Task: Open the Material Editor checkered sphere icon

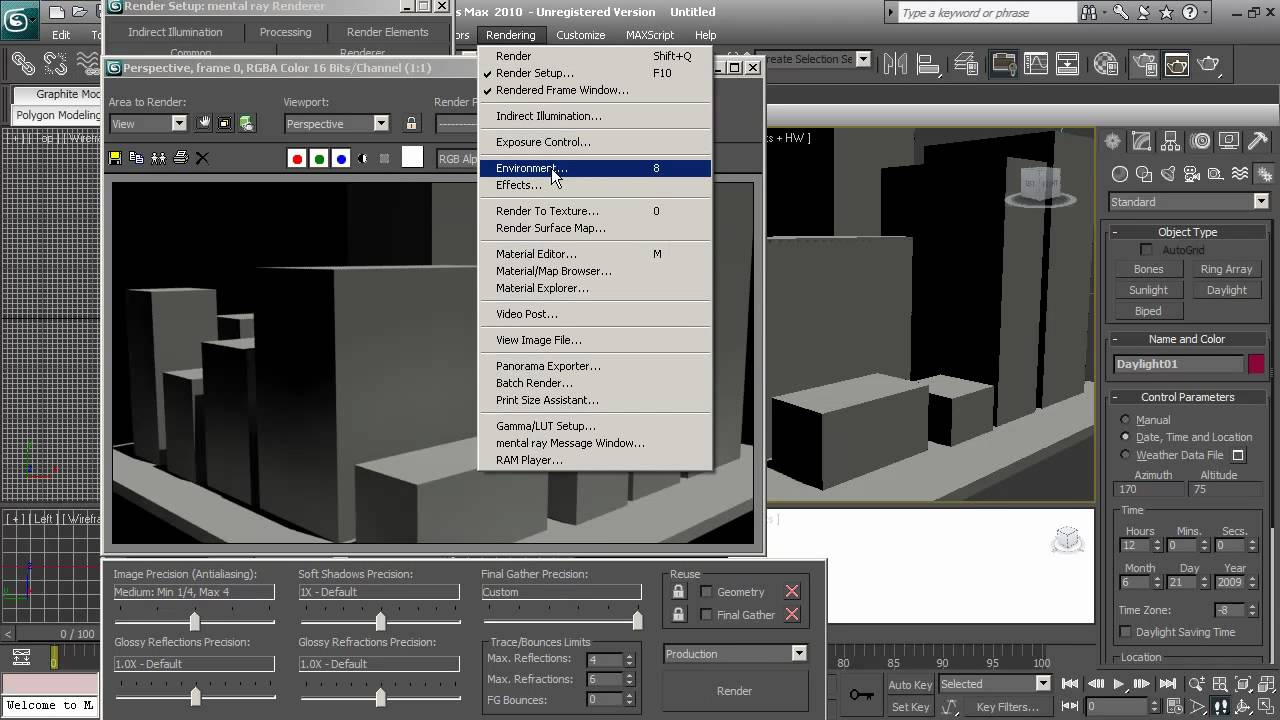Action: point(1105,64)
